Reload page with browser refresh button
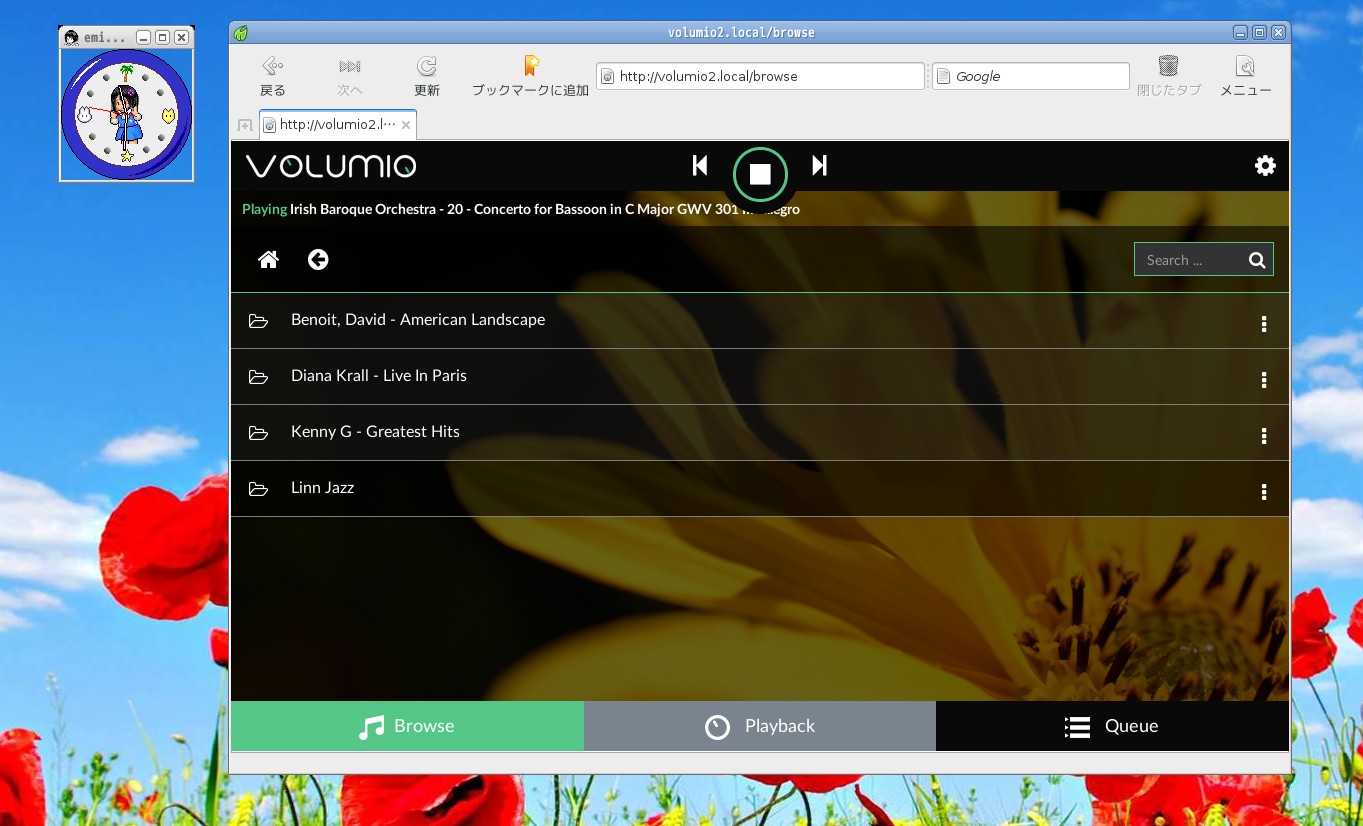This screenshot has width=1363, height=826. tap(427, 76)
